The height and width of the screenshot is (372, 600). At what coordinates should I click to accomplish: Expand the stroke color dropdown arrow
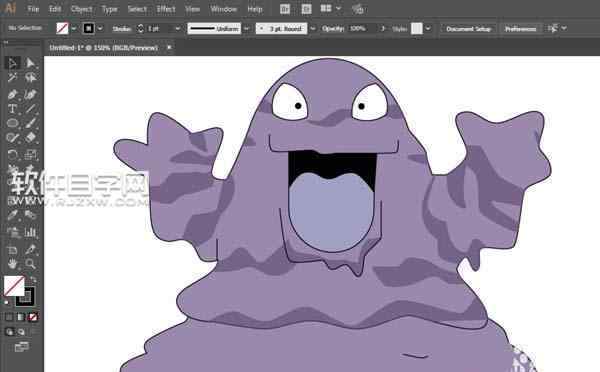pyautogui.click(x=100, y=28)
